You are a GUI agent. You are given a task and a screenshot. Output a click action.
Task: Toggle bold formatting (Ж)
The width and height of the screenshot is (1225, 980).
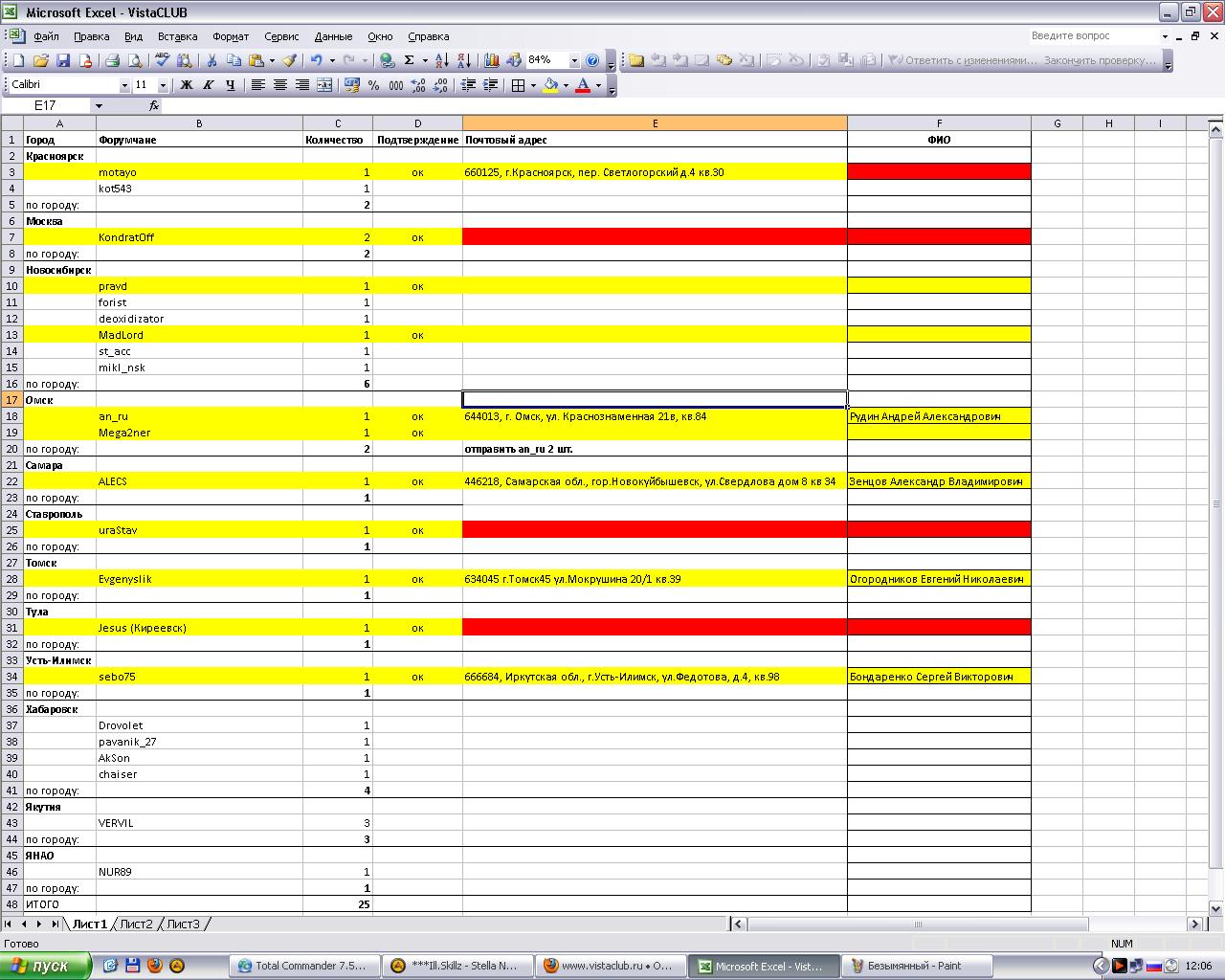pos(187,85)
